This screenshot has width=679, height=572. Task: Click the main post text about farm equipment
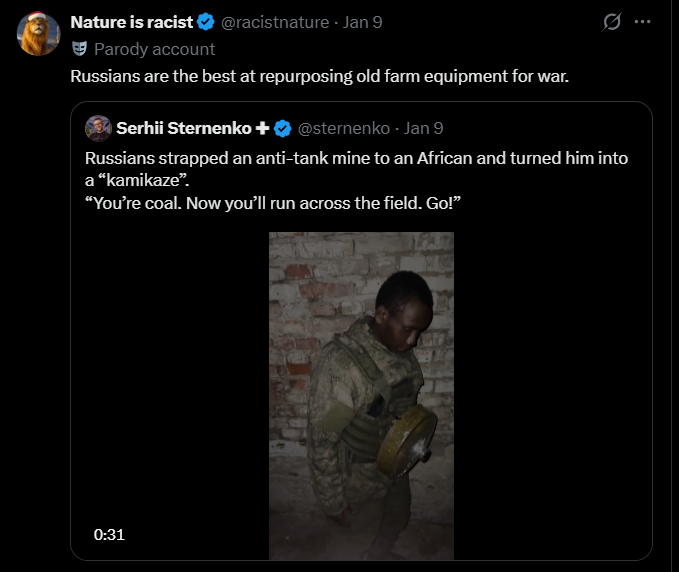coord(319,76)
